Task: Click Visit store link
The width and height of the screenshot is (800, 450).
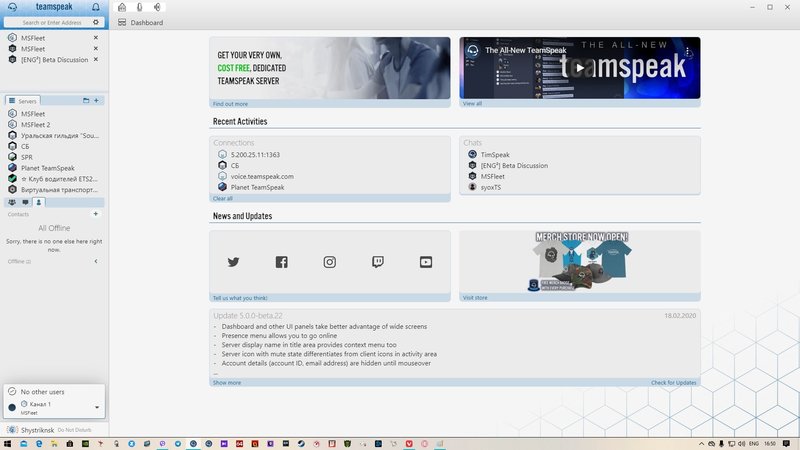Action: [474, 298]
